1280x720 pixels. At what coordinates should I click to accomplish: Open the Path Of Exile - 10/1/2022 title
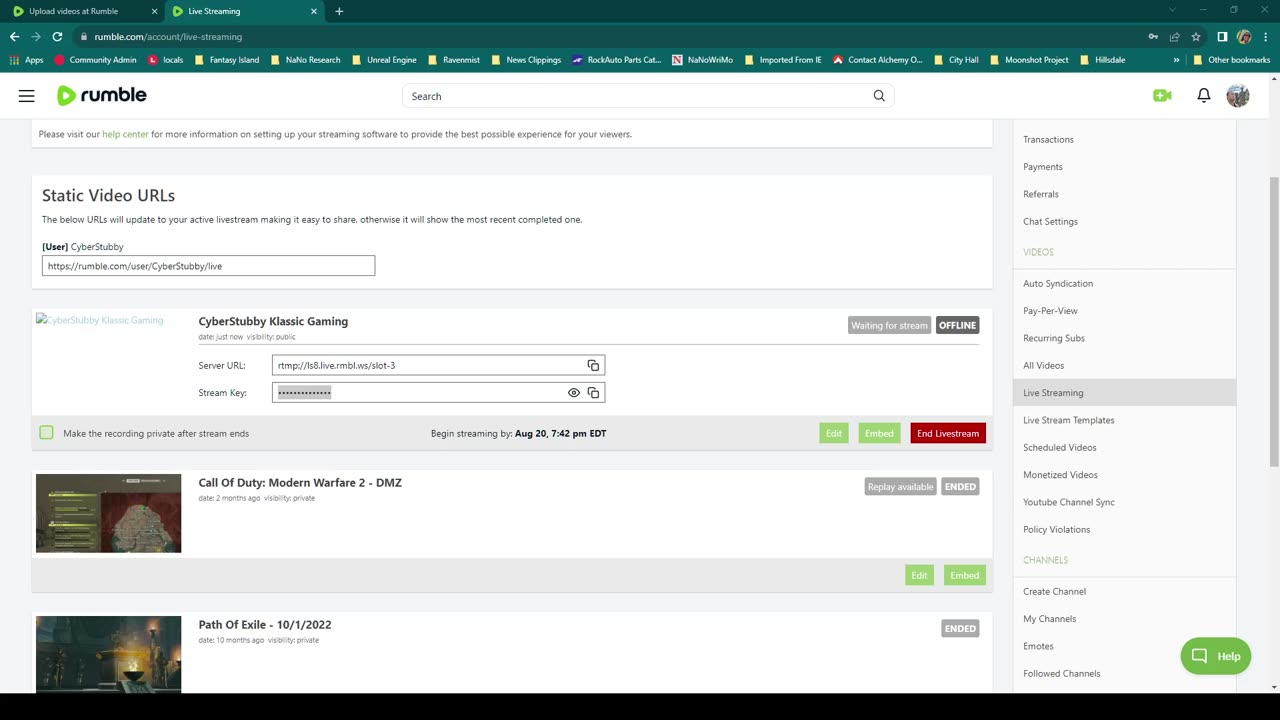(265, 625)
